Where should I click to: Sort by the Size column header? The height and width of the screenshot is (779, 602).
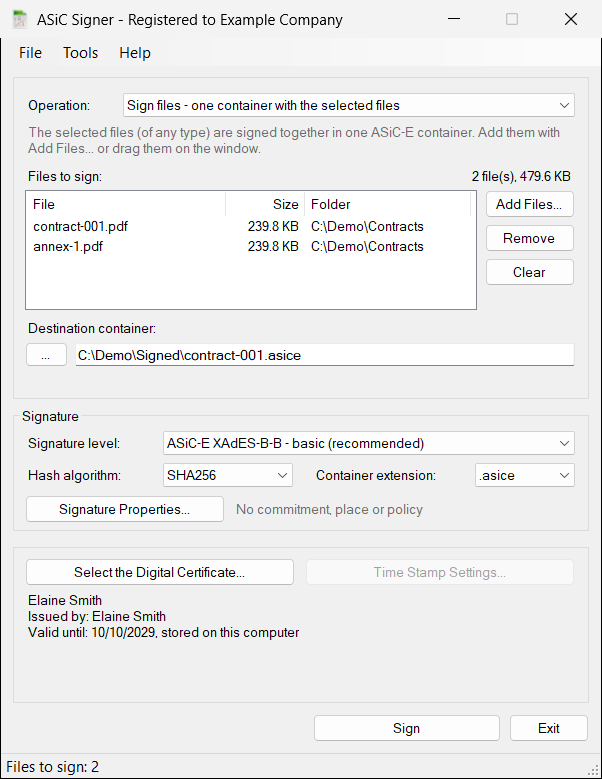click(x=265, y=204)
